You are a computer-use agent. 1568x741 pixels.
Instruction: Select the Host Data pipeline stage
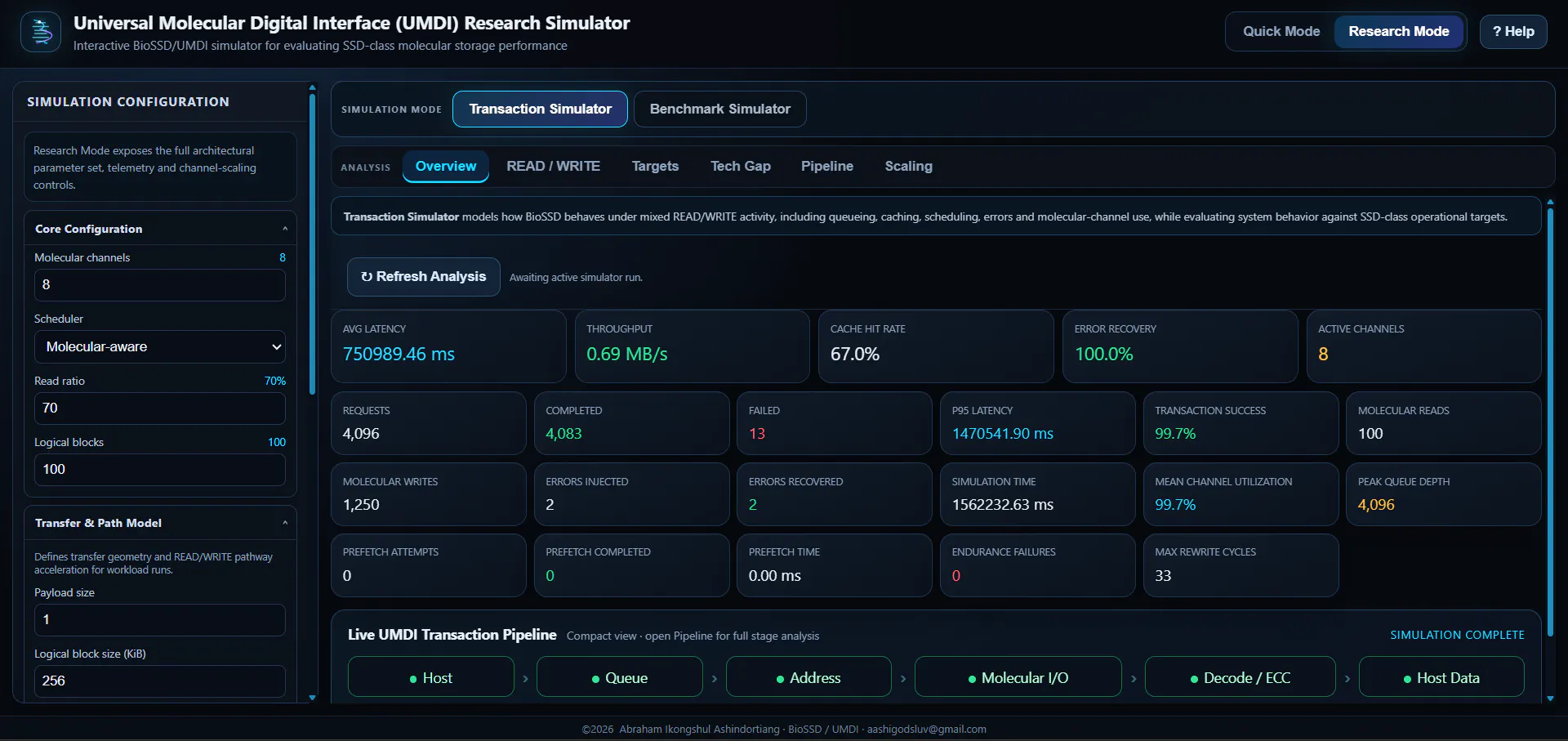[1441, 677]
